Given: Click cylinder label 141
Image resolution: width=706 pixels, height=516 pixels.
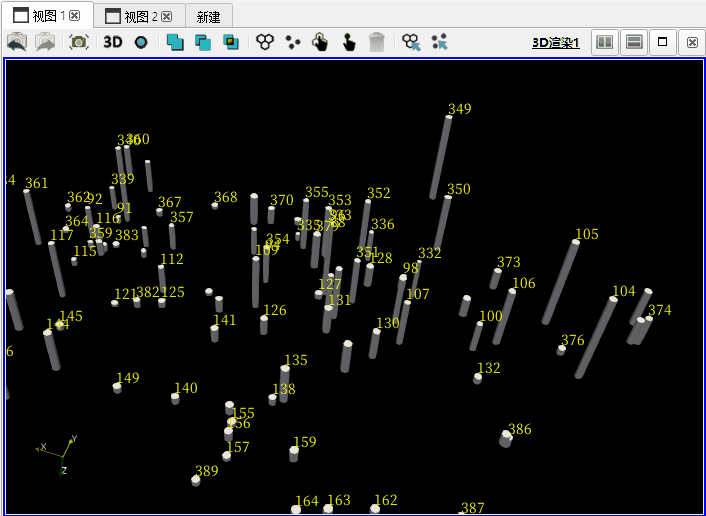Looking at the screenshot, I should (x=225, y=320).
